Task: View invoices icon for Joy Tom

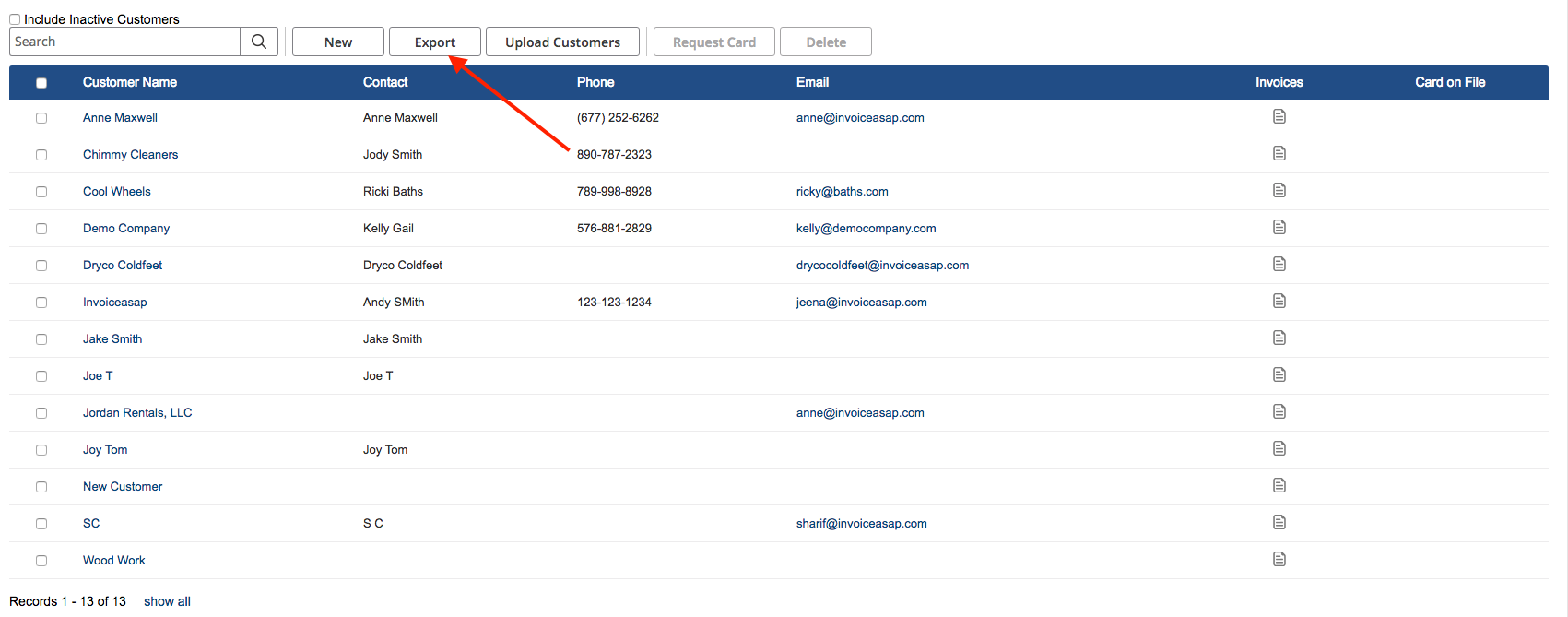Action: tap(1279, 448)
